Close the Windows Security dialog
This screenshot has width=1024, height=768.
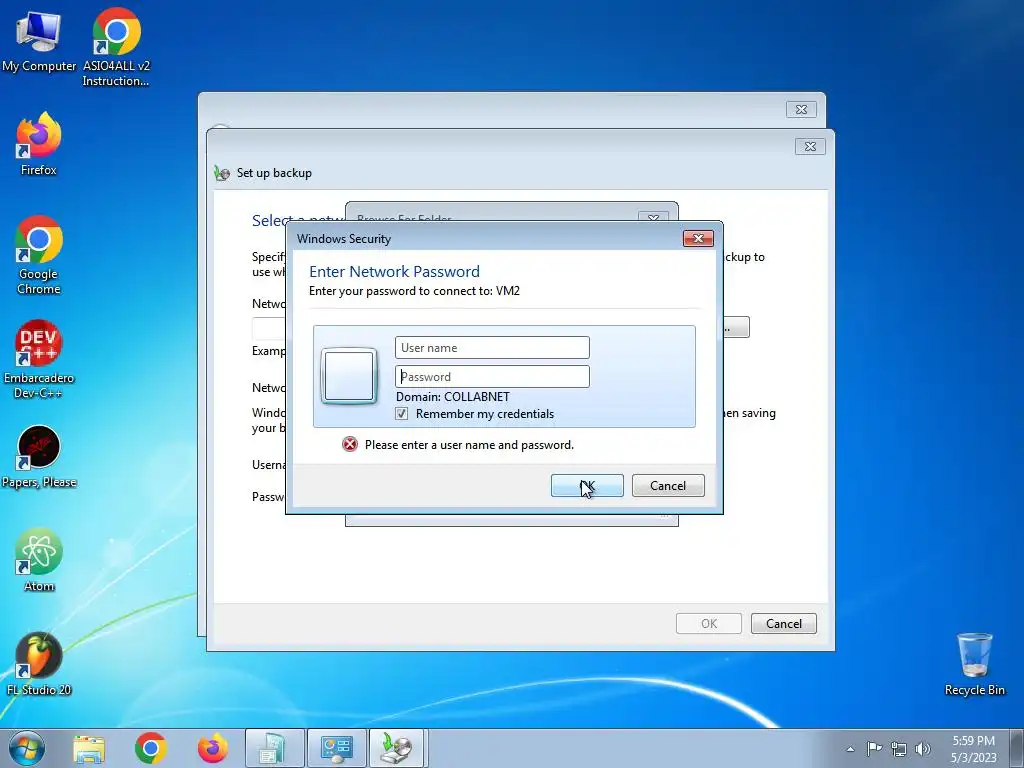click(x=698, y=238)
